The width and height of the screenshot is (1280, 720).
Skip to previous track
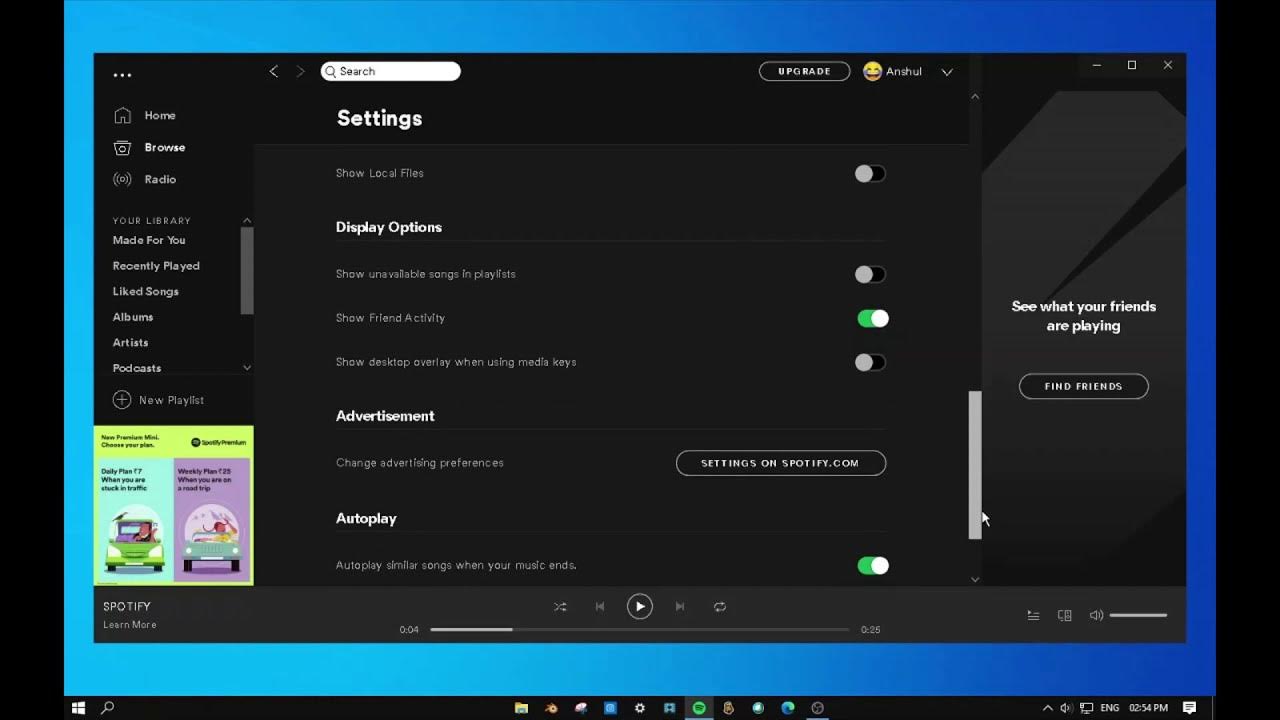click(600, 607)
